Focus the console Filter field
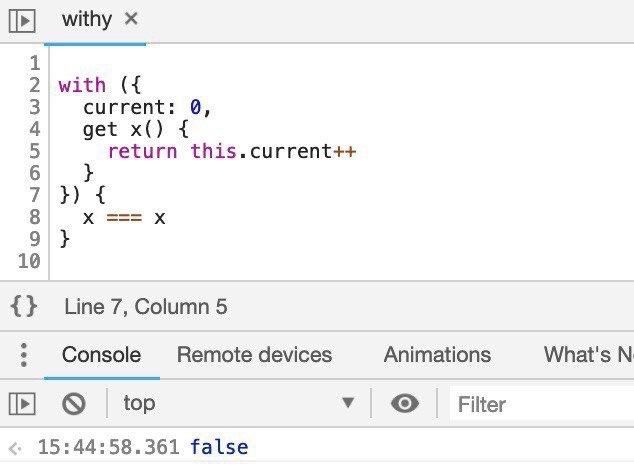634x472 pixels. point(540,404)
